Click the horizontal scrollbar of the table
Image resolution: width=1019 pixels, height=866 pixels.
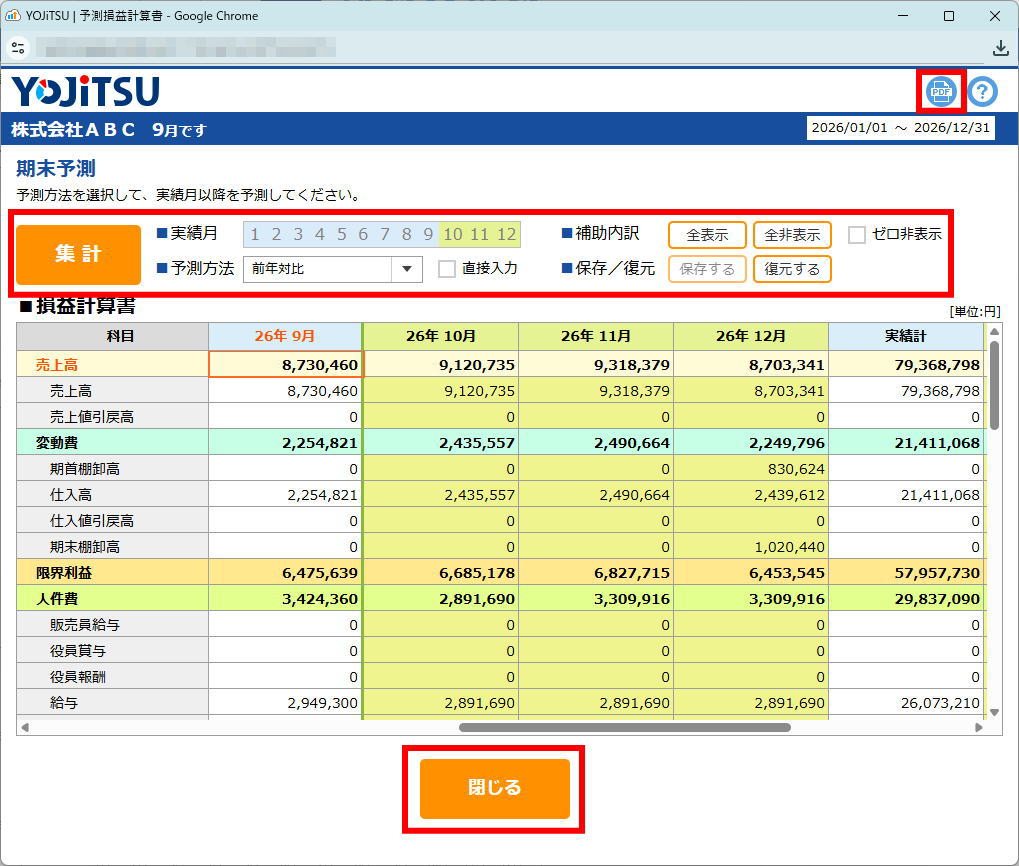point(624,727)
